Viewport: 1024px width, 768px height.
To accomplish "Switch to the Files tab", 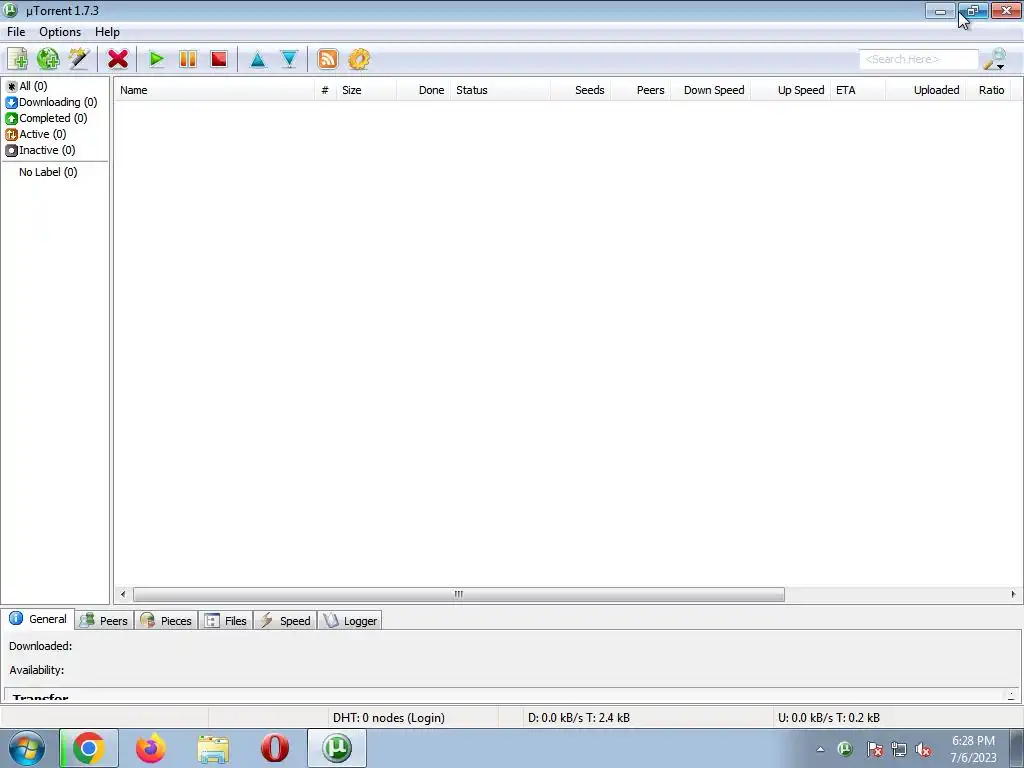I will (225, 620).
